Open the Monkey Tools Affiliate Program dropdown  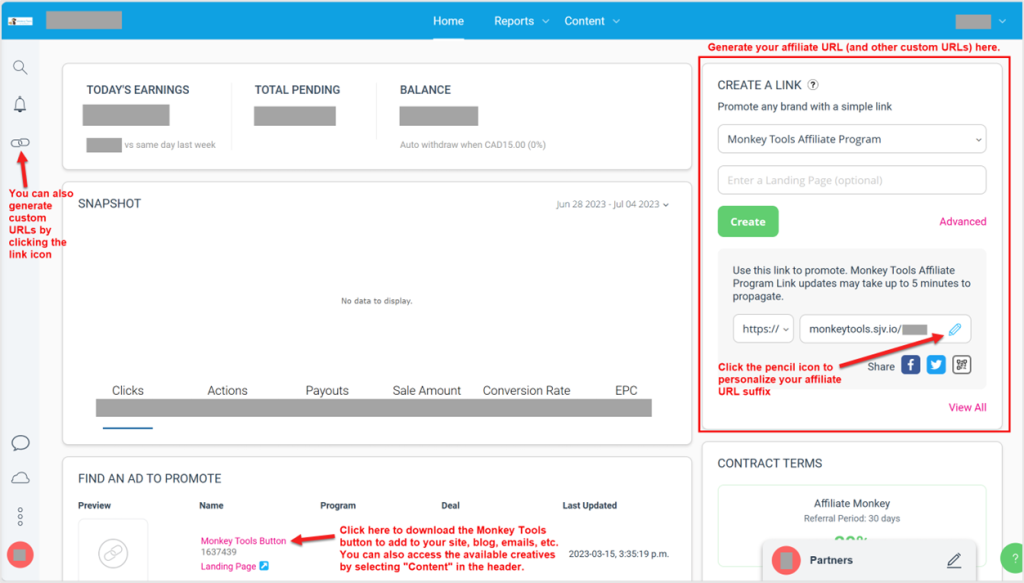pos(851,138)
